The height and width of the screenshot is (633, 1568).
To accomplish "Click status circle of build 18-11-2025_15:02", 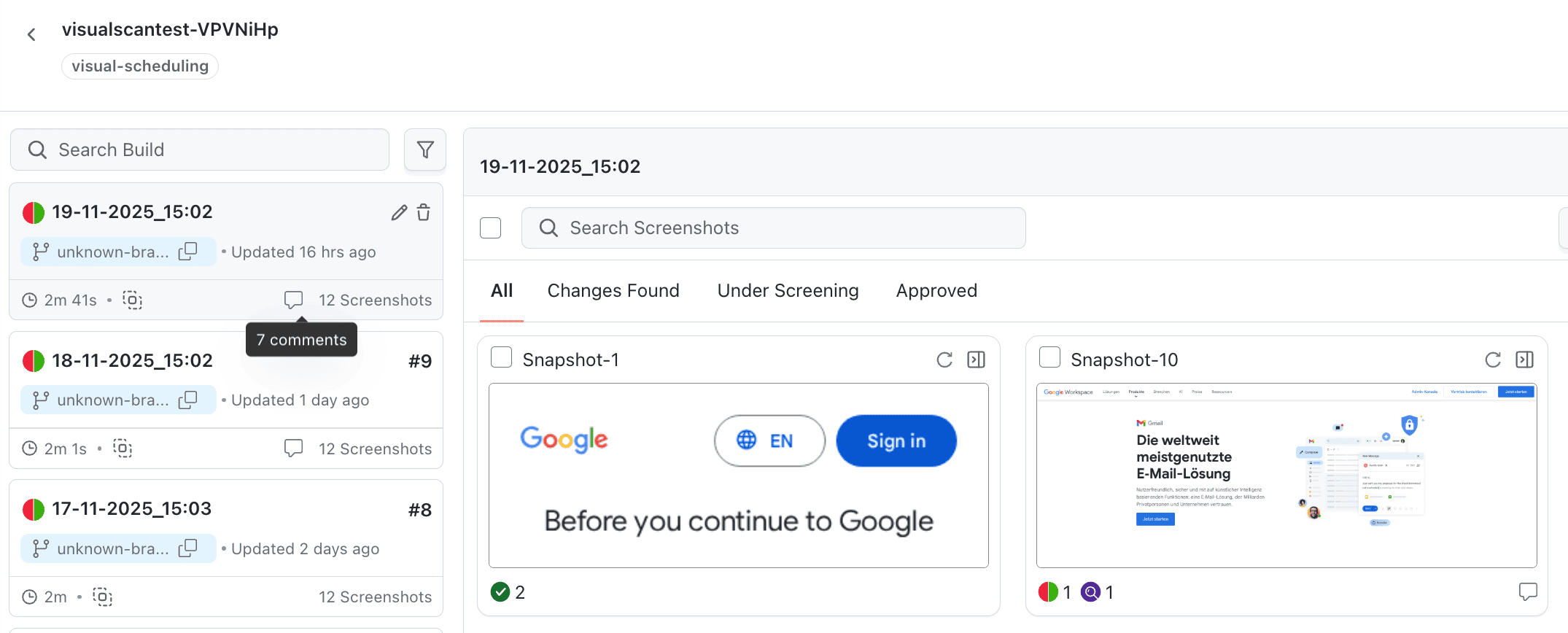I will click(34, 361).
